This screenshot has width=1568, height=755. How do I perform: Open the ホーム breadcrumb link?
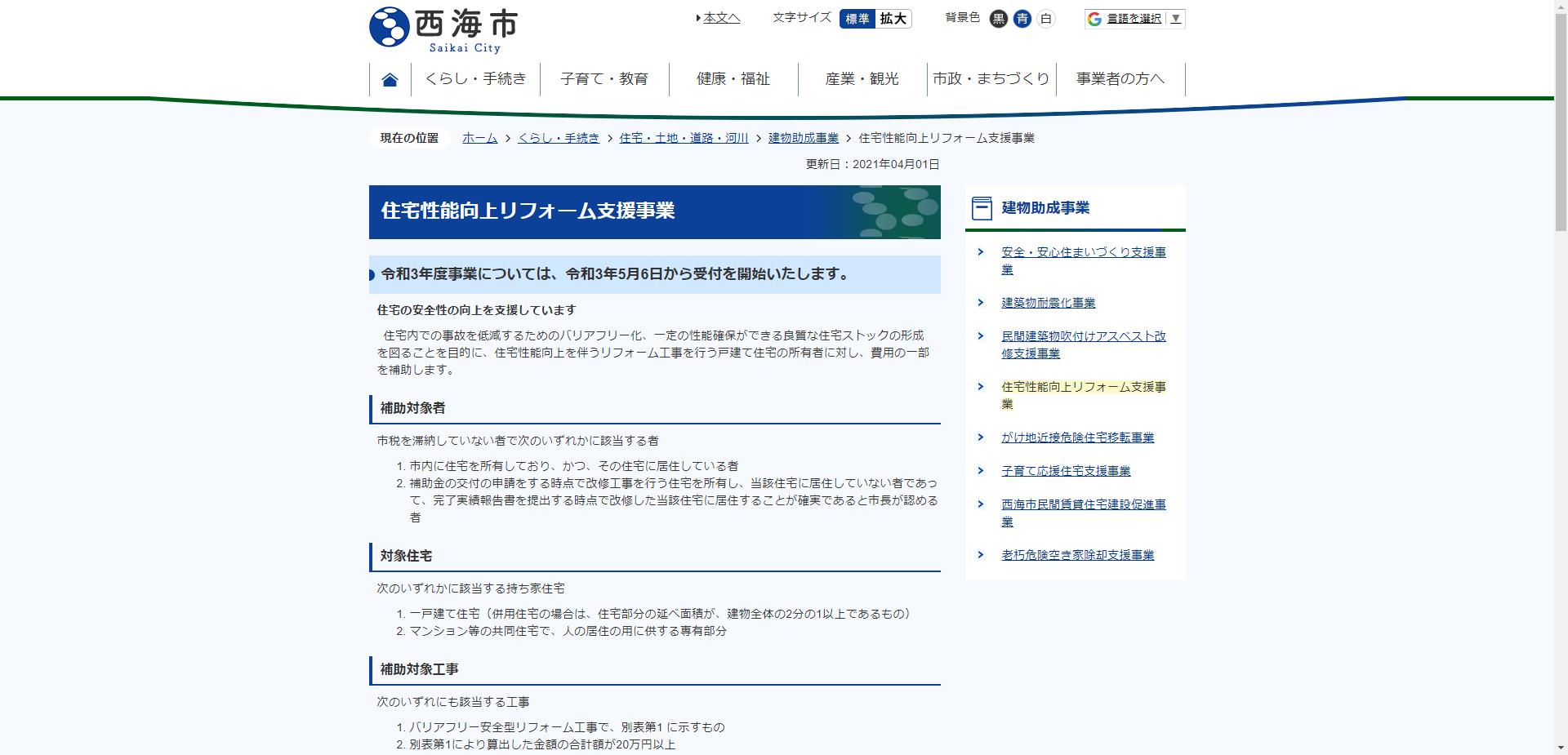[479, 138]
